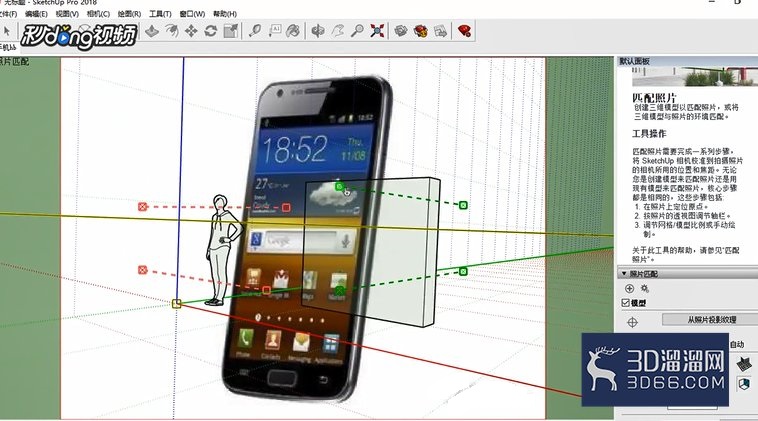Screen dimensions: 758x421
Task: Activate the Orbit camera tool
Action: (318, 31)
